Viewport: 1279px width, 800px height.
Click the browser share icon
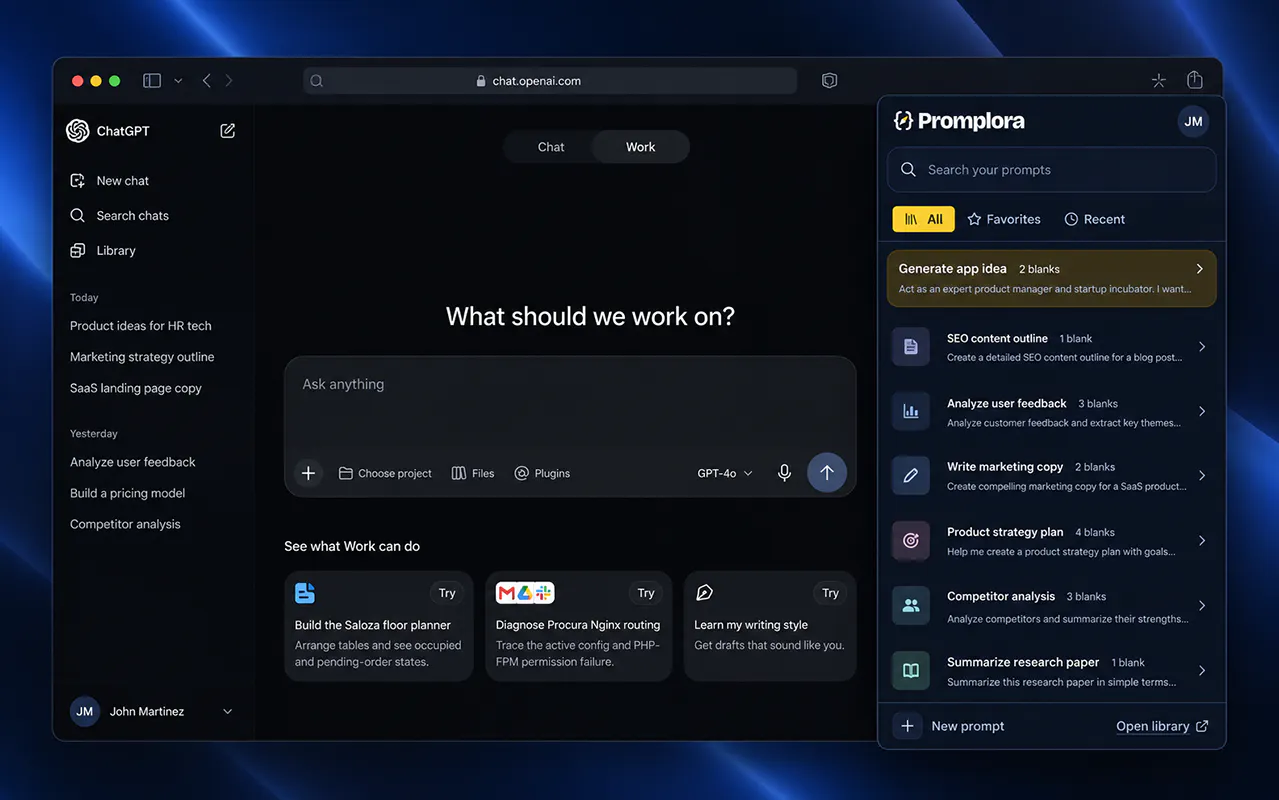(1194, 80)
